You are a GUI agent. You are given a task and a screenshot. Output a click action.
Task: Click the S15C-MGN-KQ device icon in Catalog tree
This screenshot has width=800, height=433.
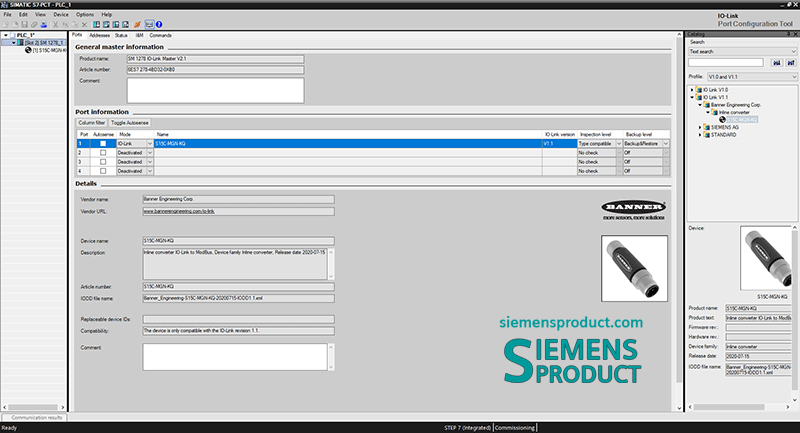[722, 119]
